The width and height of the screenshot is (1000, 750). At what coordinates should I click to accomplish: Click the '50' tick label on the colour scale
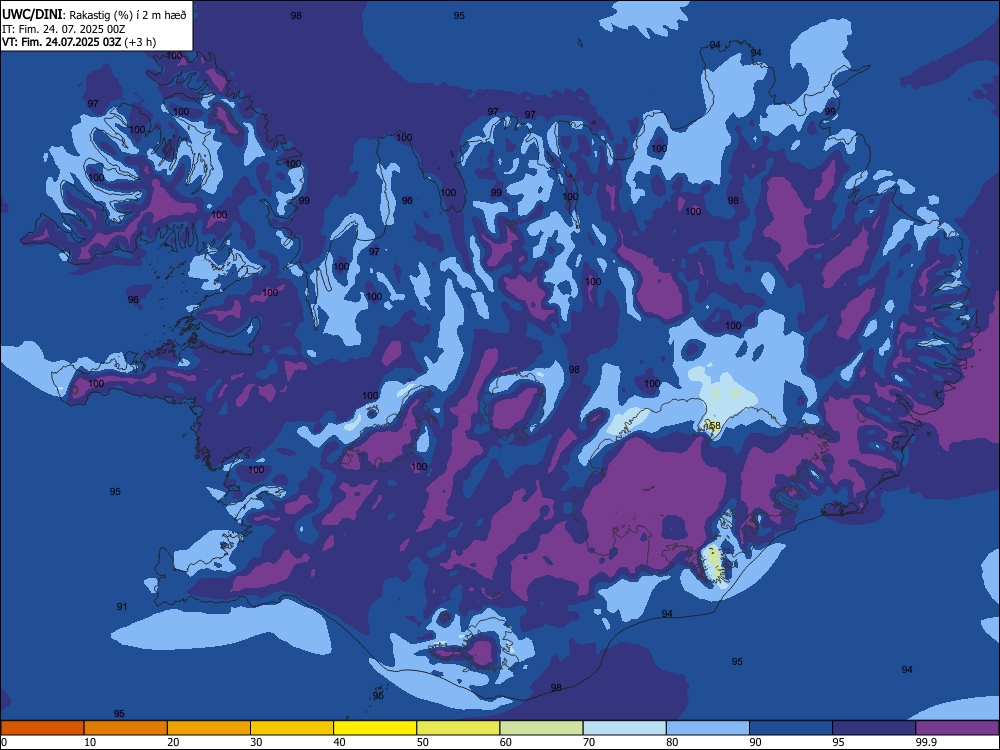(x=423, y=742)
